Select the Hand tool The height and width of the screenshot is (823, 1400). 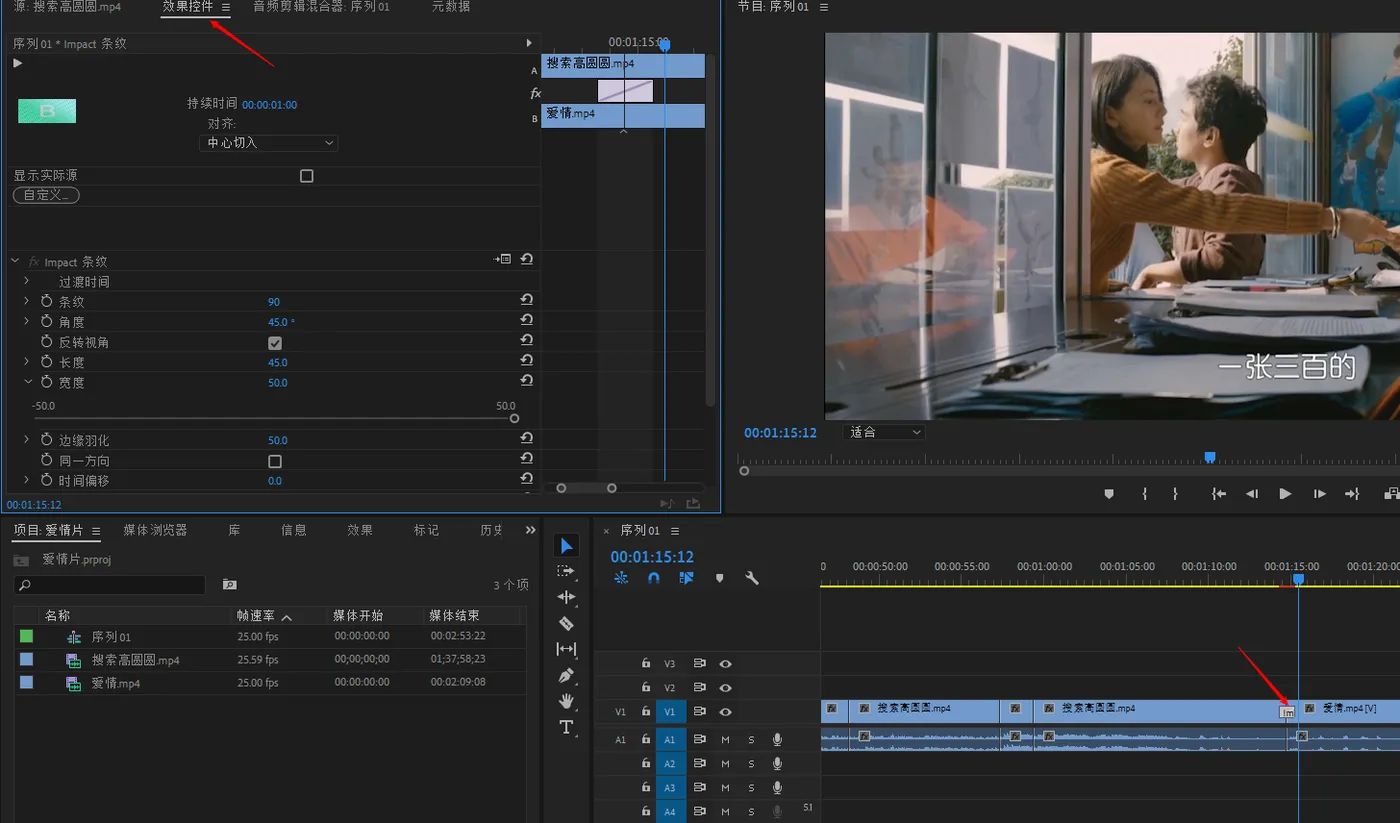(x=566, y=701)
